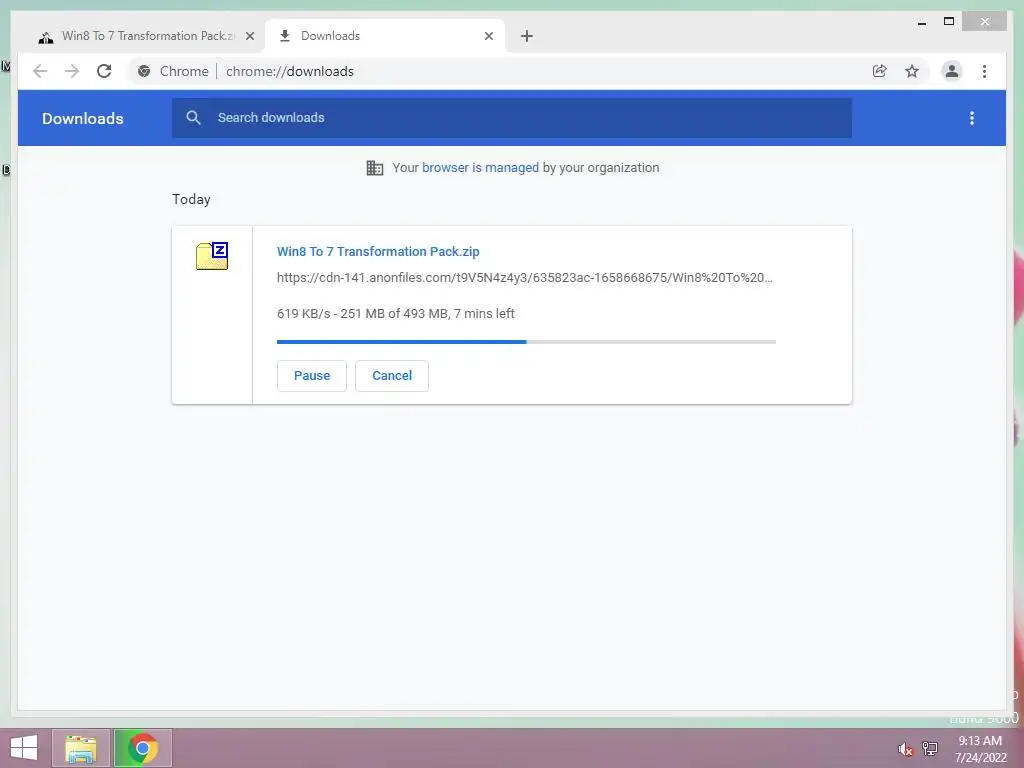Open a new tab with the plus button

tap(527, 36)
